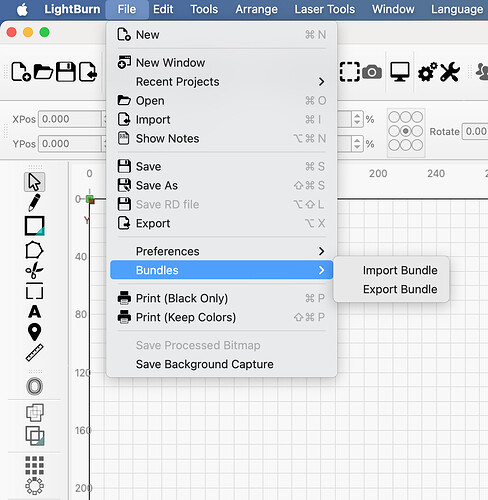Select the top-left anchor radio button

pos(394,117)
